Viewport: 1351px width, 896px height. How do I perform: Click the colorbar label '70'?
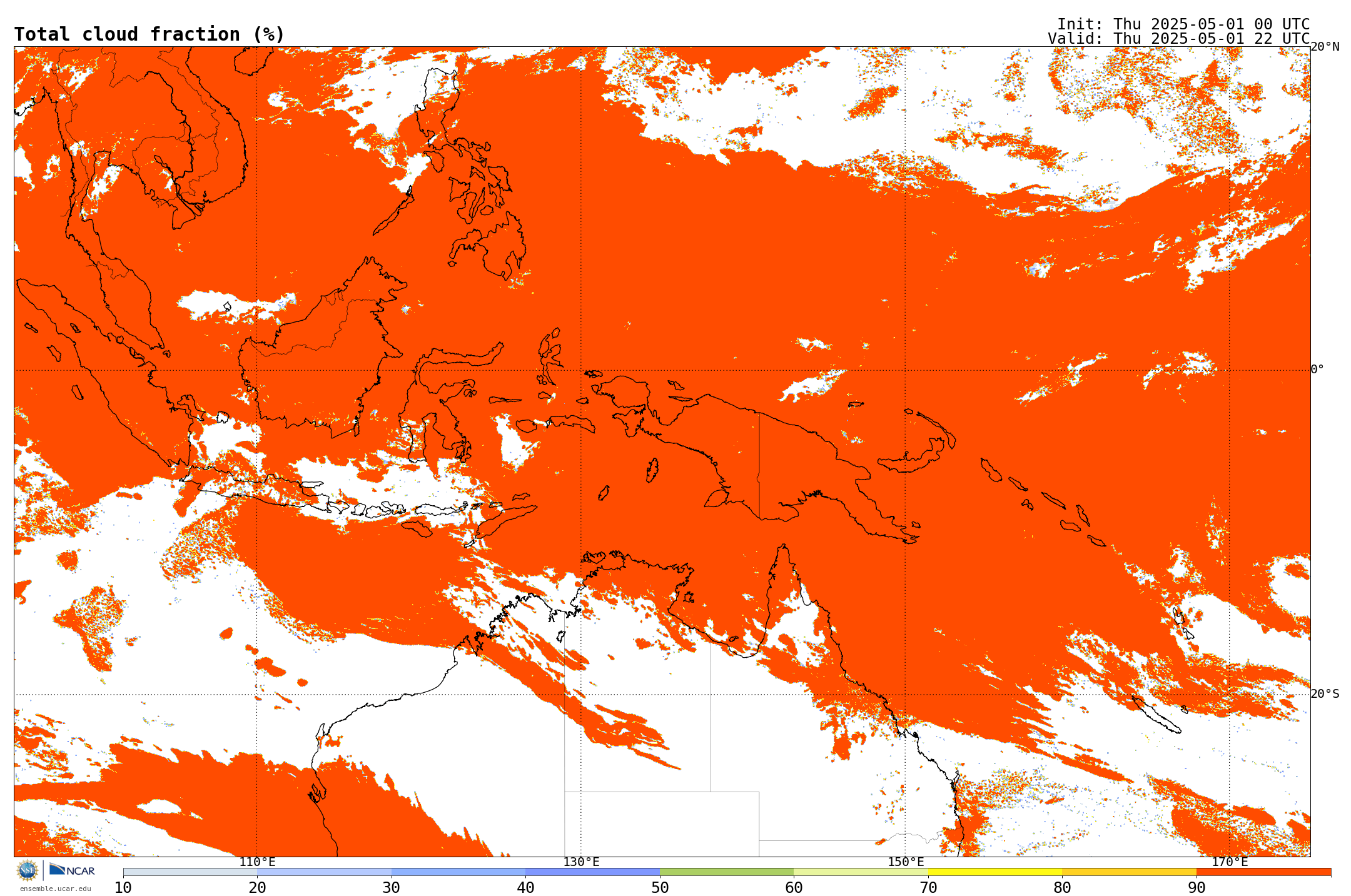tap(928, 887)
